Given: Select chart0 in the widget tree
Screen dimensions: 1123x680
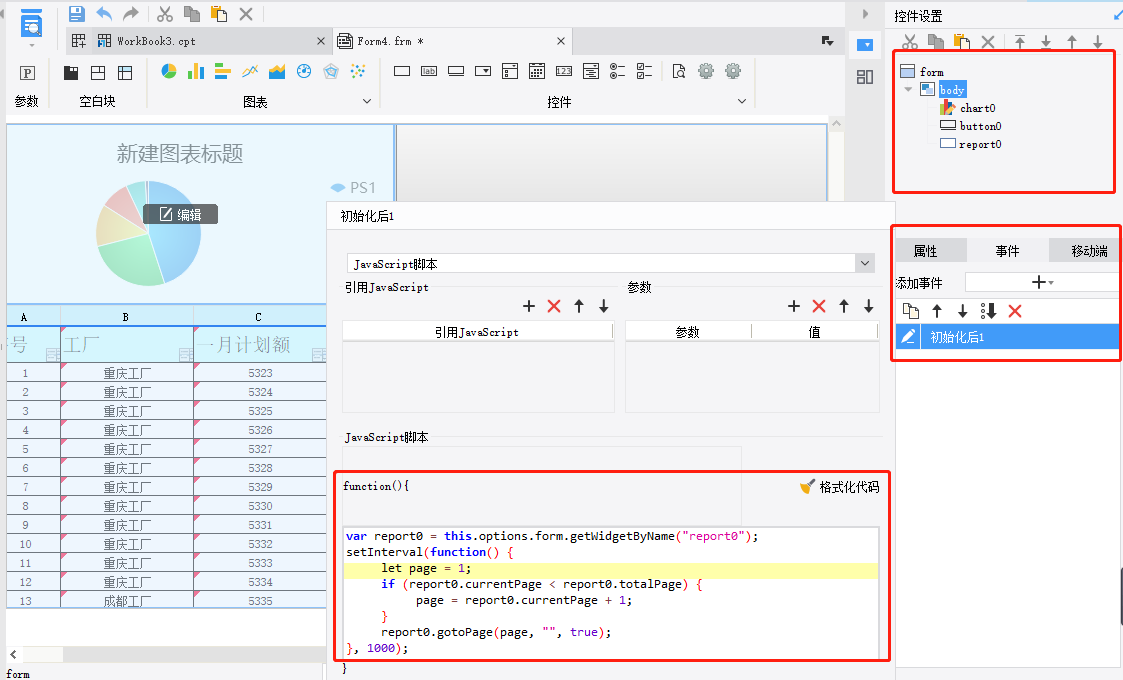Looking at the screenshot, I should coord(977,108).
